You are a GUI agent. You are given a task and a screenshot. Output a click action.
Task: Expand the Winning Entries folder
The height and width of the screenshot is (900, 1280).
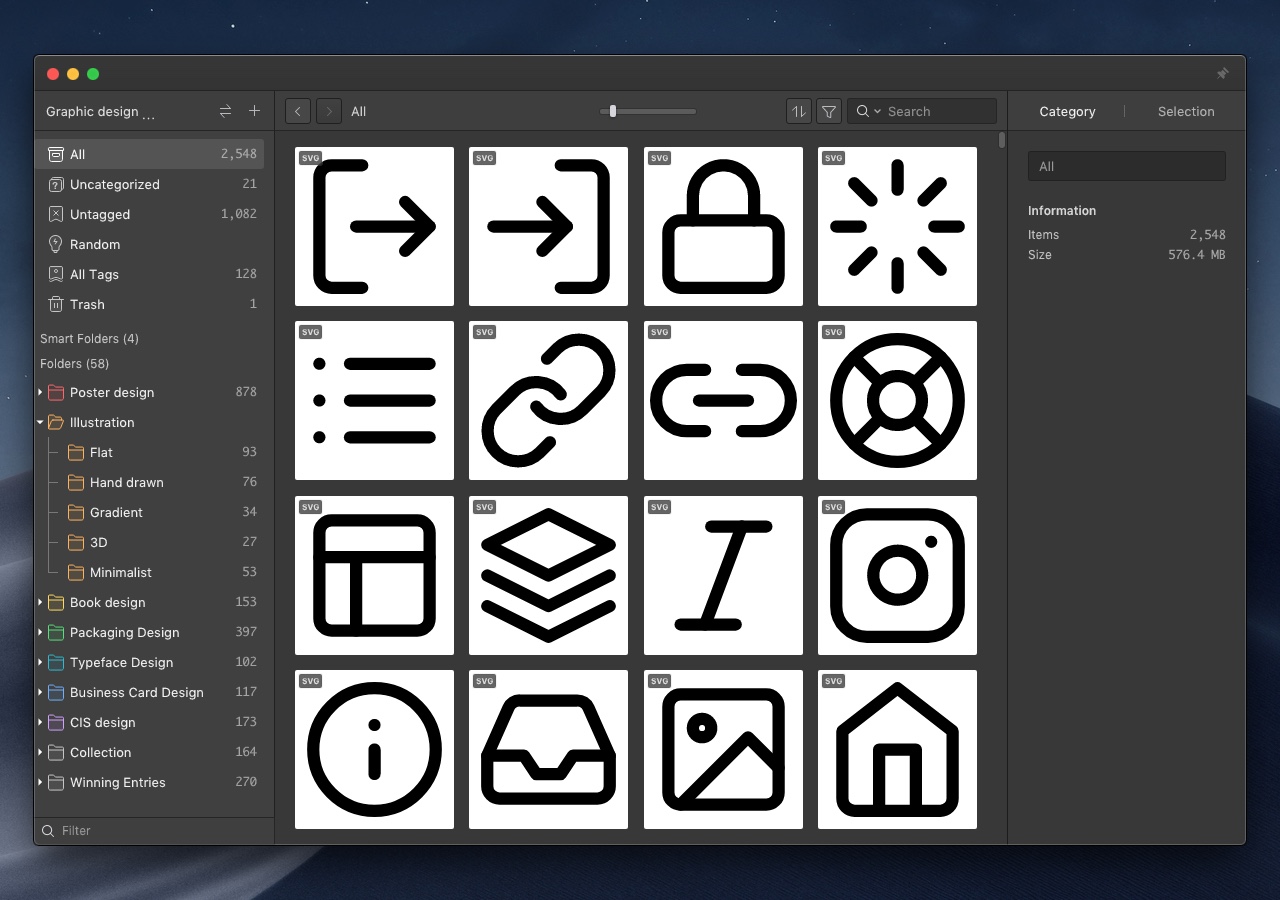point(40,782)
